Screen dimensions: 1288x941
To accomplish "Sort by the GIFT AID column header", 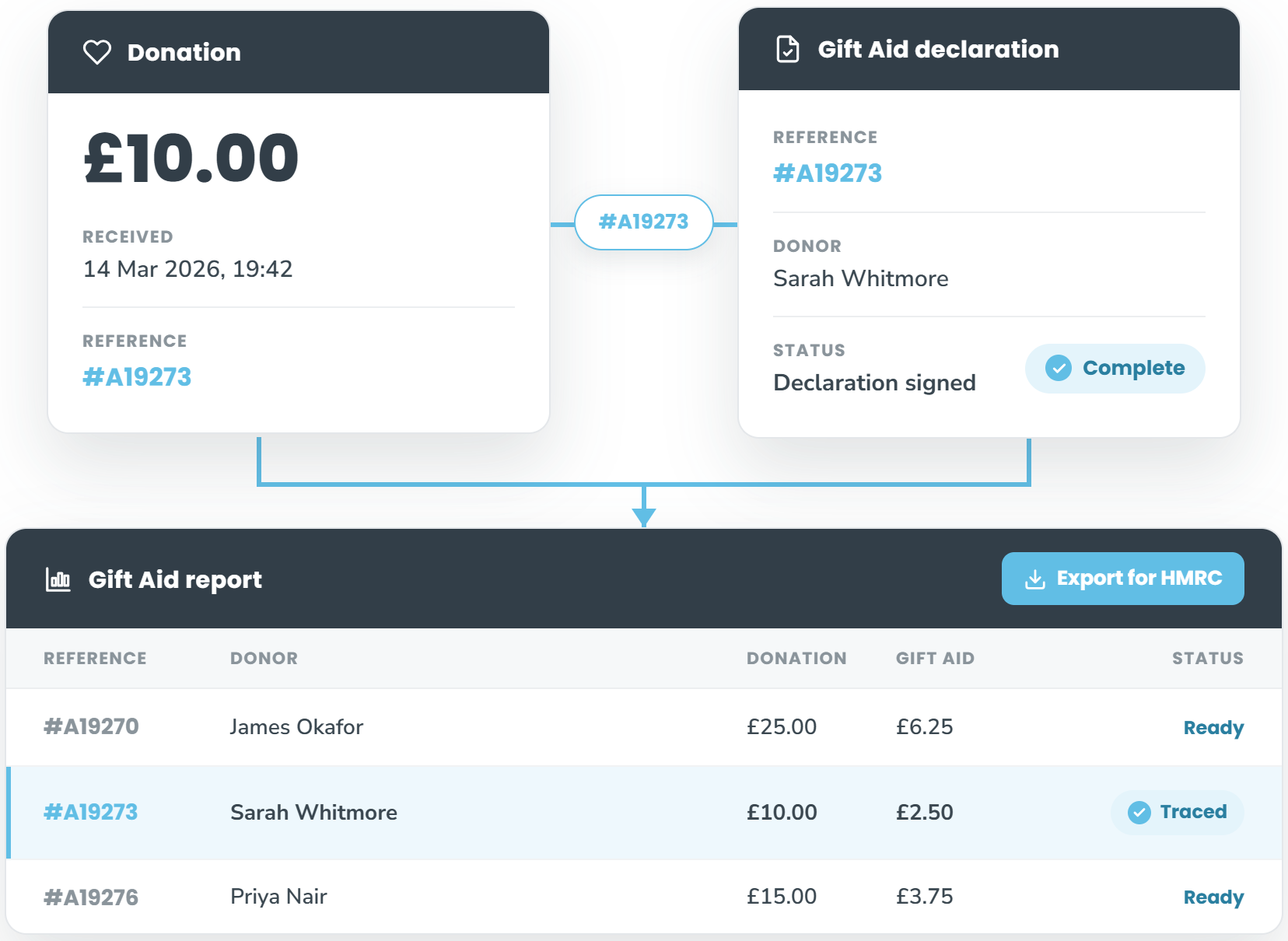I will [x=935, y=658].
